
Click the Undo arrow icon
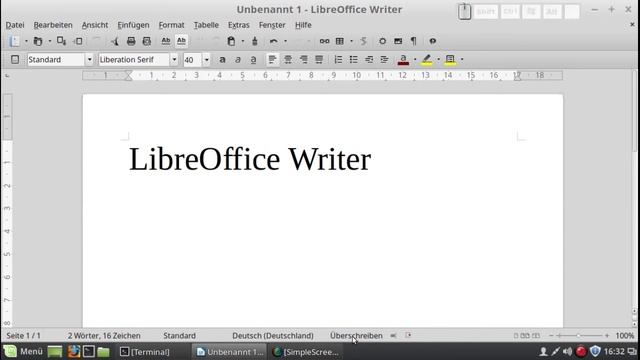click(x=274, y=41)
